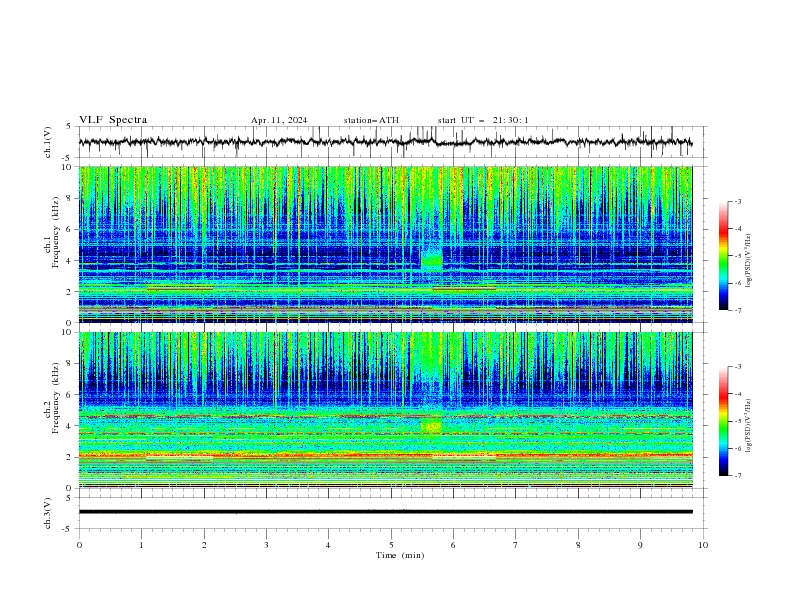Click the time axis tick label '8'
Image resolution: width=792 pixels, height=612 pixels.
coord(578,545)
